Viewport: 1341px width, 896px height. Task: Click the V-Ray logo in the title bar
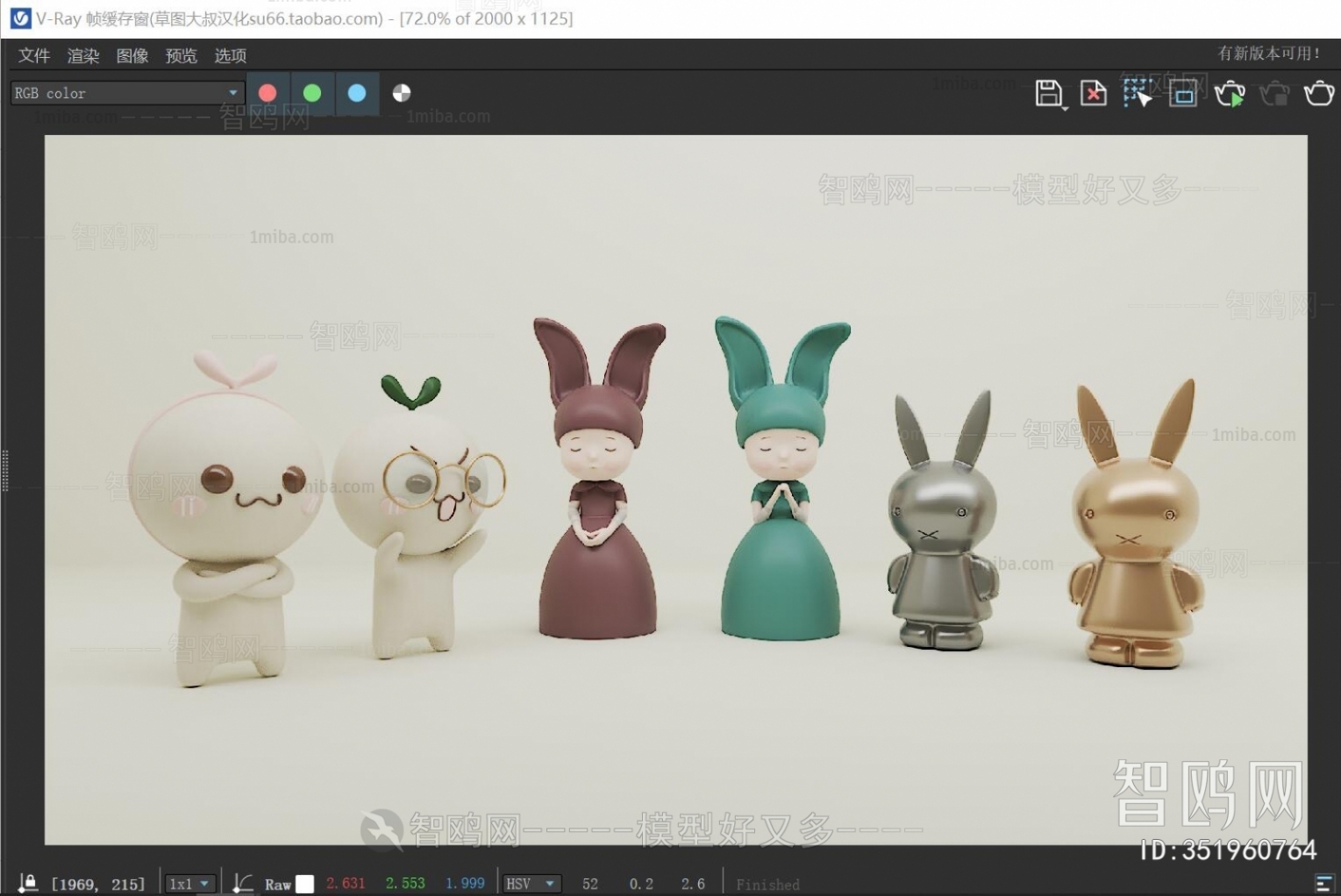pyautogui.click(x=20, y=18)
